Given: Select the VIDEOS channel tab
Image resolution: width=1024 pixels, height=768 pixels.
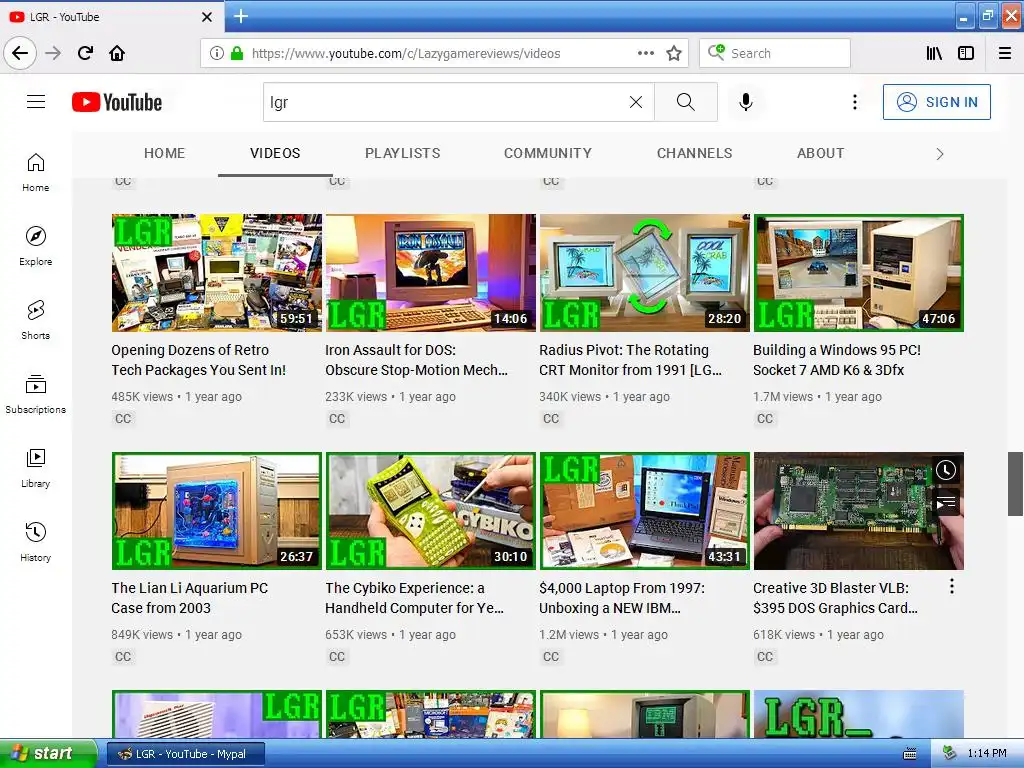Looking at the screenshot, I should 275,153.
